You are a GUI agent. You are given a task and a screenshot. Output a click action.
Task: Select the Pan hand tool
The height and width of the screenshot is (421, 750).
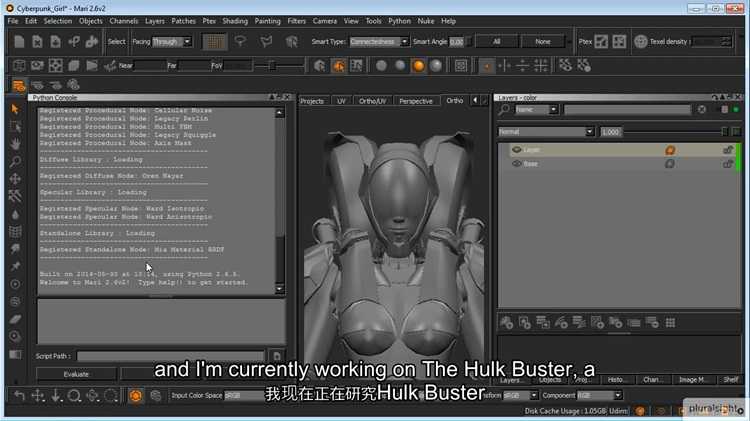(x=15, y=144)
